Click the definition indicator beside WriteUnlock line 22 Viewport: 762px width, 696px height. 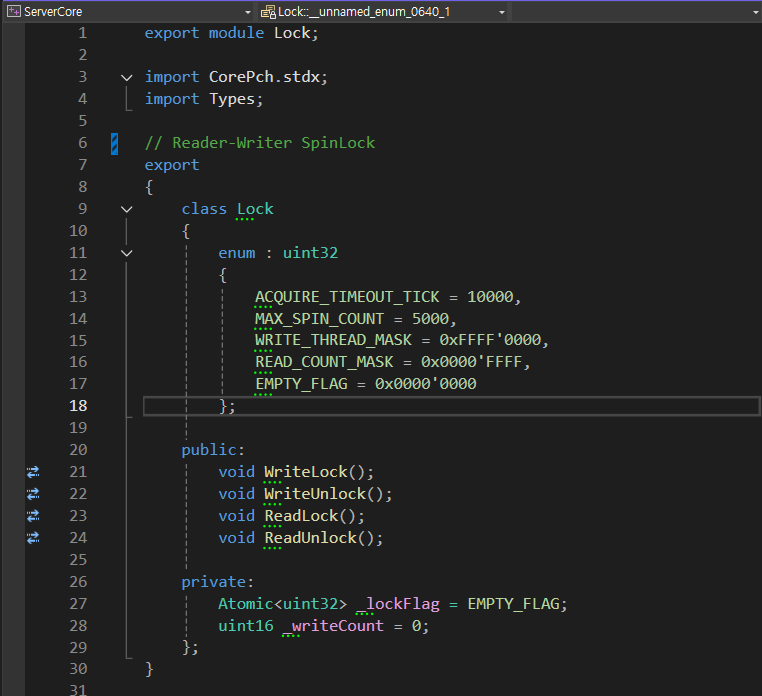tap(33, 494)
